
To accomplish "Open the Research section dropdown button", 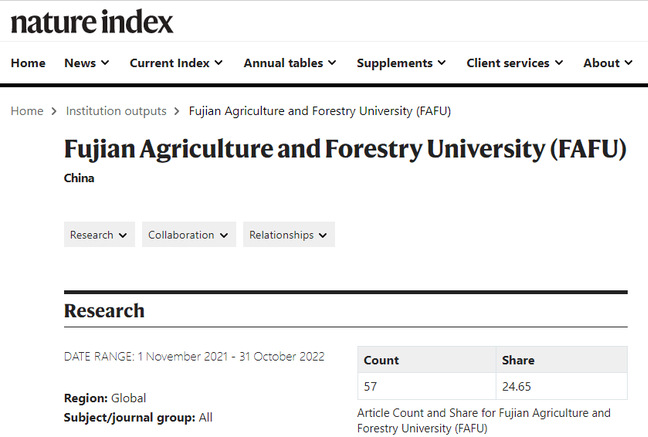I will [x=99, y=235].
